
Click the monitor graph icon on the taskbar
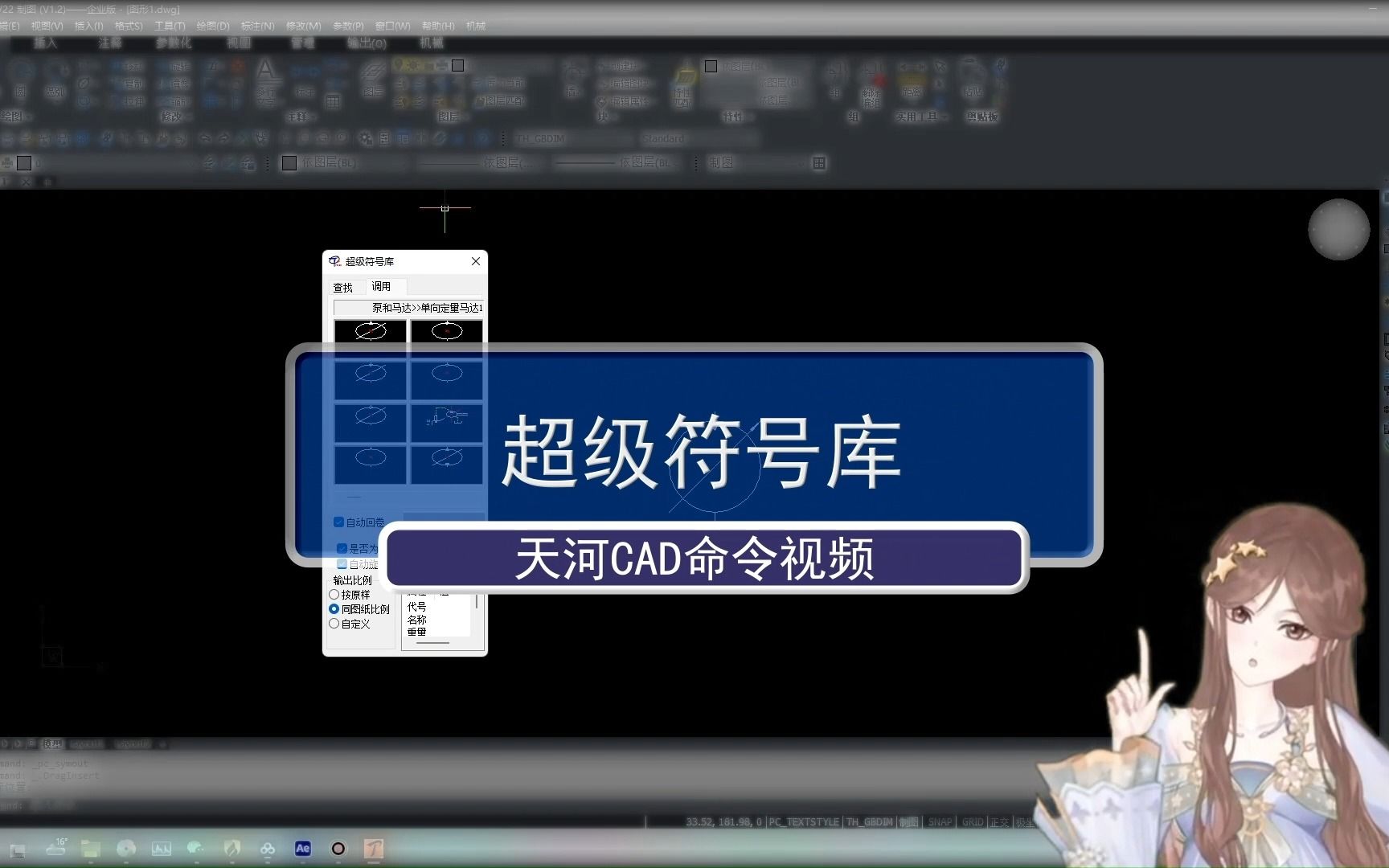pos(162,848)
